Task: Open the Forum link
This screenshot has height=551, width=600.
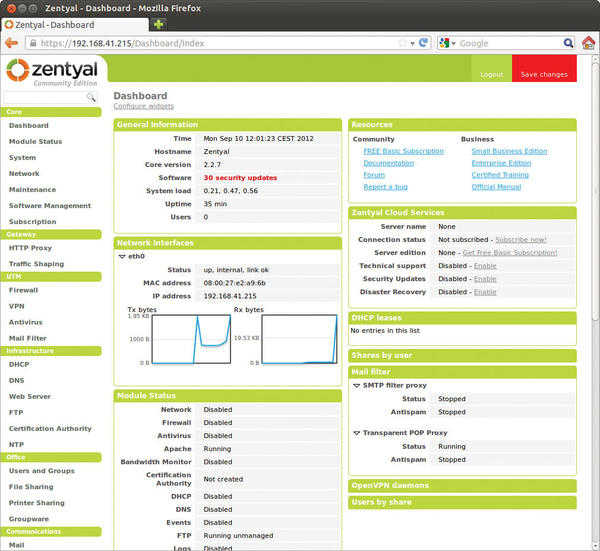Action: tap(374, 175)
